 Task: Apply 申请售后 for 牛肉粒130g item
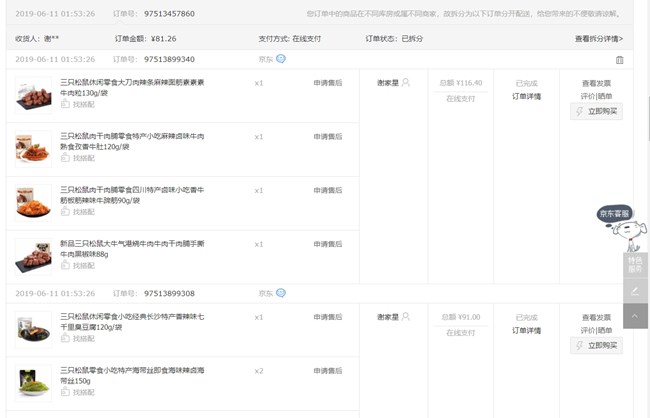coord(327,83)
